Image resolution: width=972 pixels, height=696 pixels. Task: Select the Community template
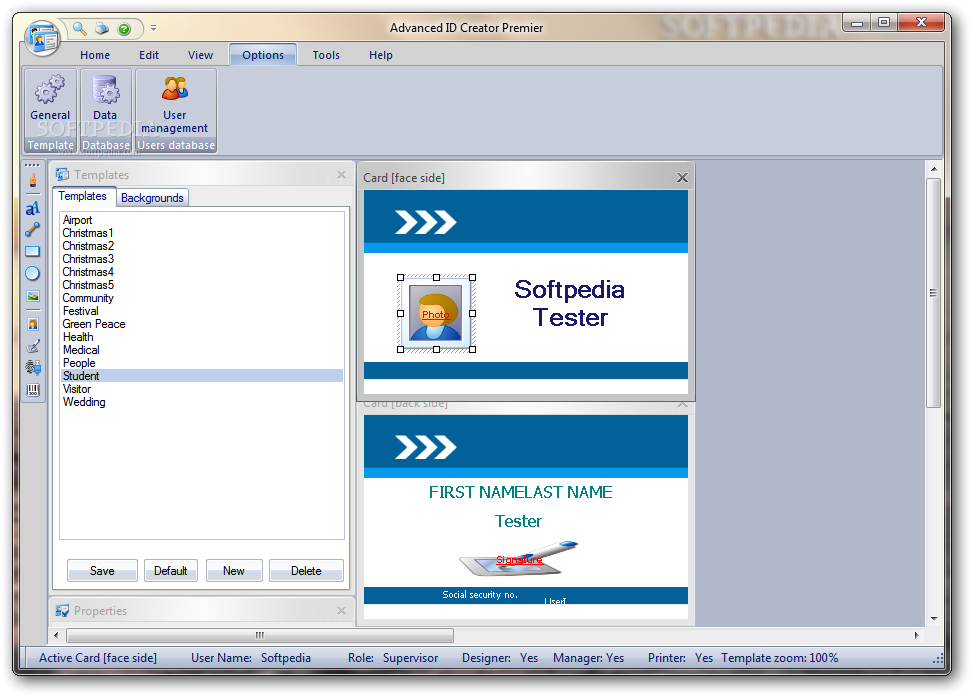(202, 298)
